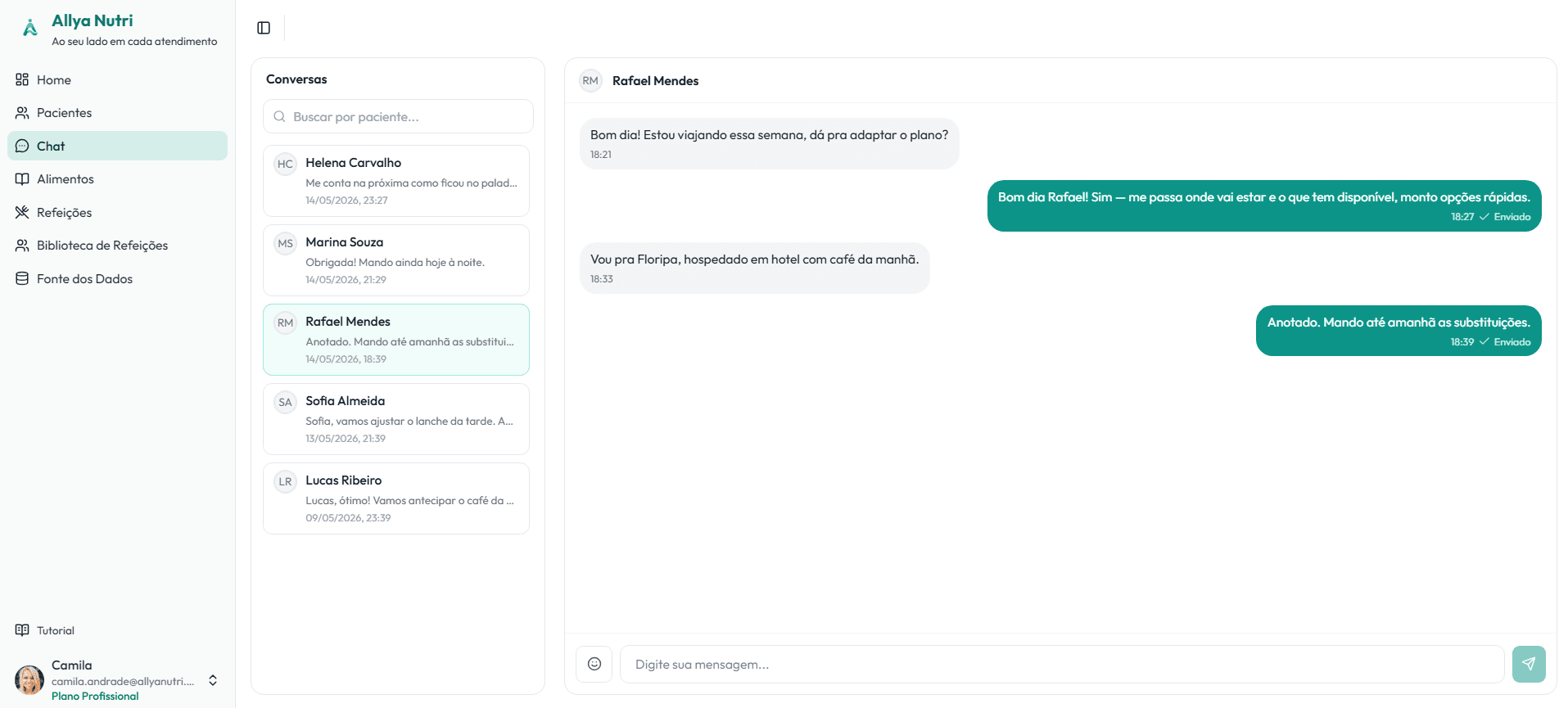Screen dimensions: 1568x708
Task: Click the RM avatar in the conversation list
Action: point(285,322)
